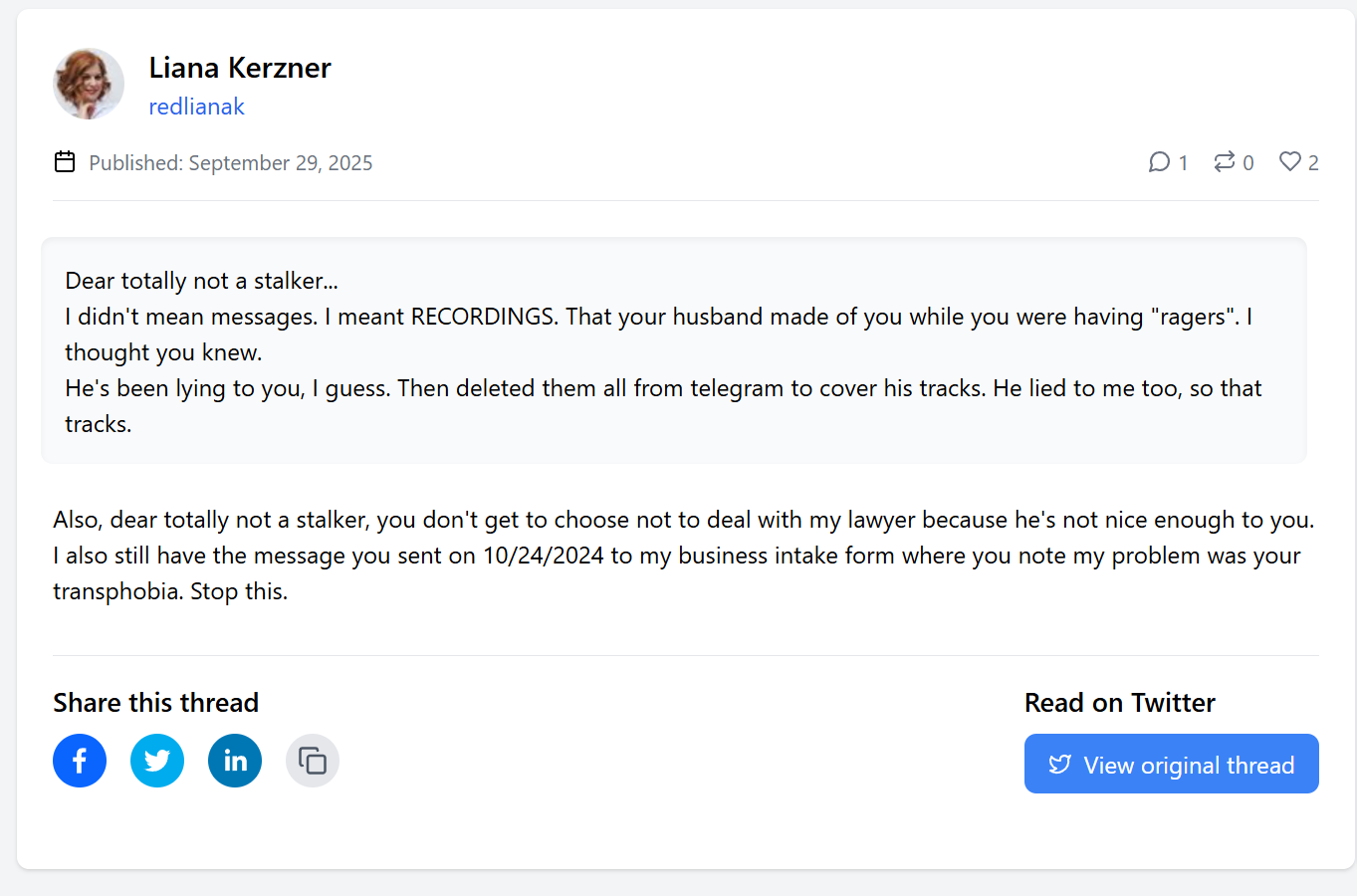The image size is (1357, 896).
Task: Click the Share this thread heading
Action: (155, 703)
